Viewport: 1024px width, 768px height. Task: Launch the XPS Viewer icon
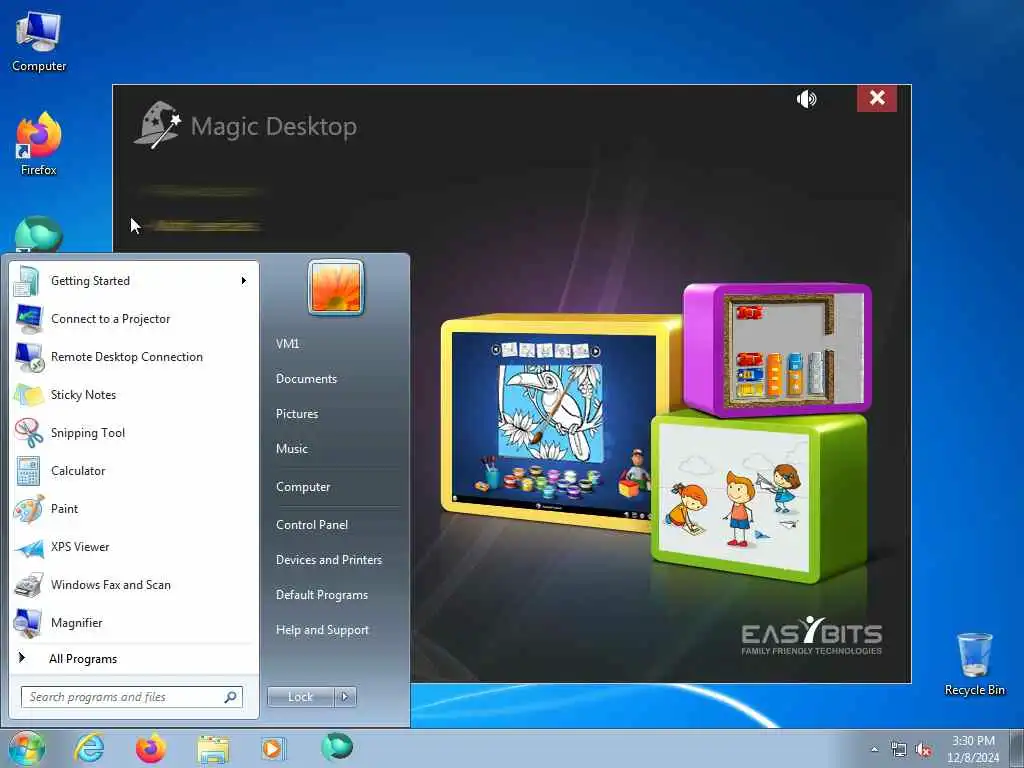[x=29, y=547]
